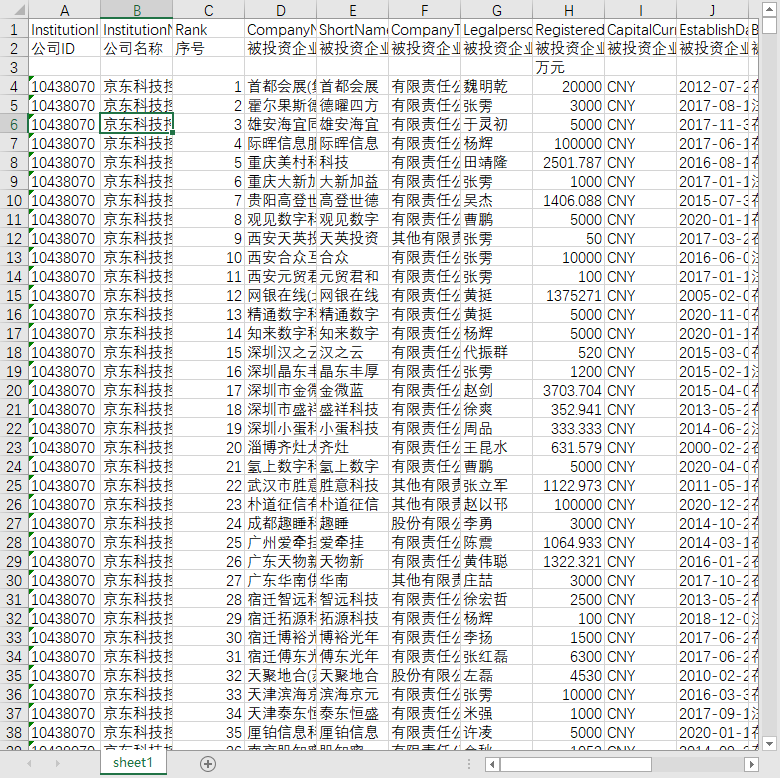Click cell containing 周品
Image resolution: width=780 pixels, height=778 pixels.
(496, 428)
